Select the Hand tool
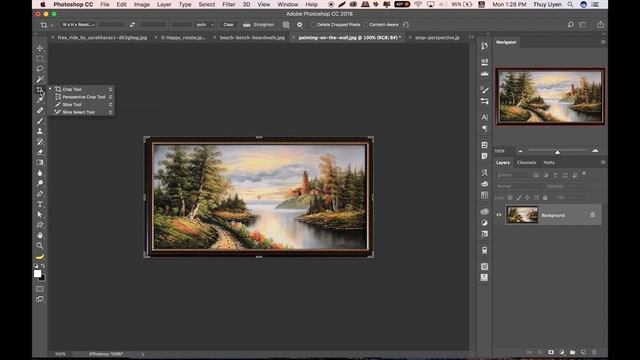Viewport: 640px width, 360px height. click(x=40, y=235)
